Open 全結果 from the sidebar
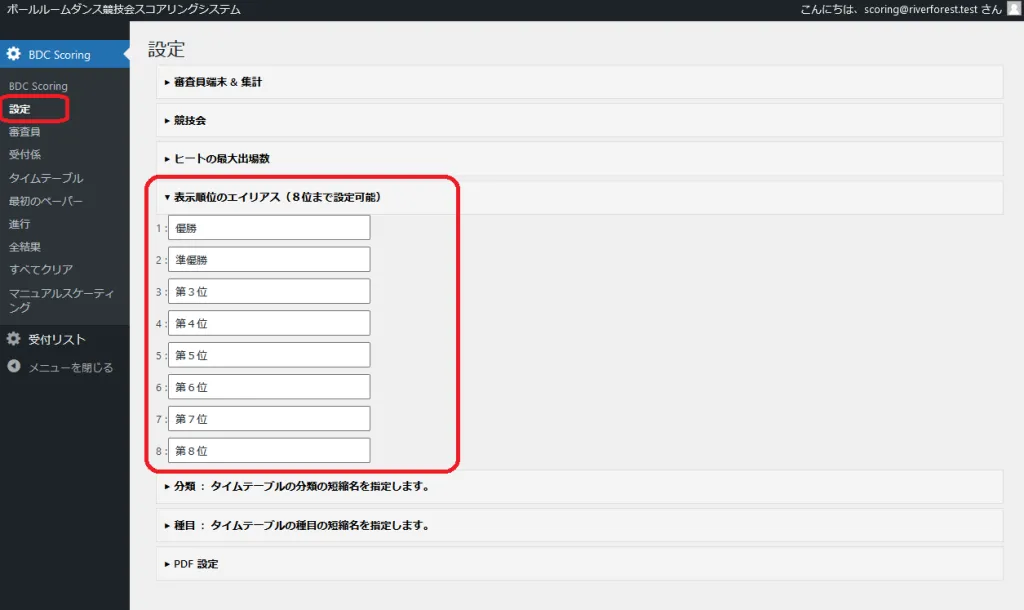 tap(25, 246)
